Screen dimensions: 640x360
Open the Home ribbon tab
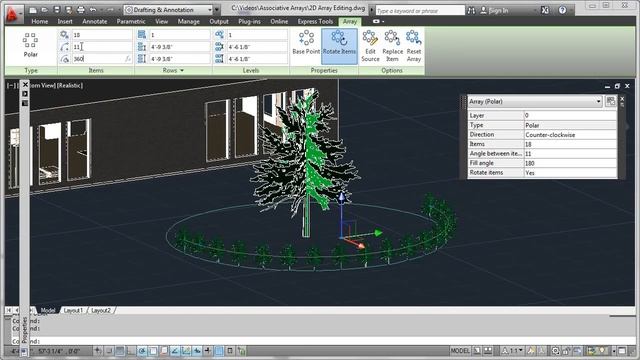pos(40,21)
